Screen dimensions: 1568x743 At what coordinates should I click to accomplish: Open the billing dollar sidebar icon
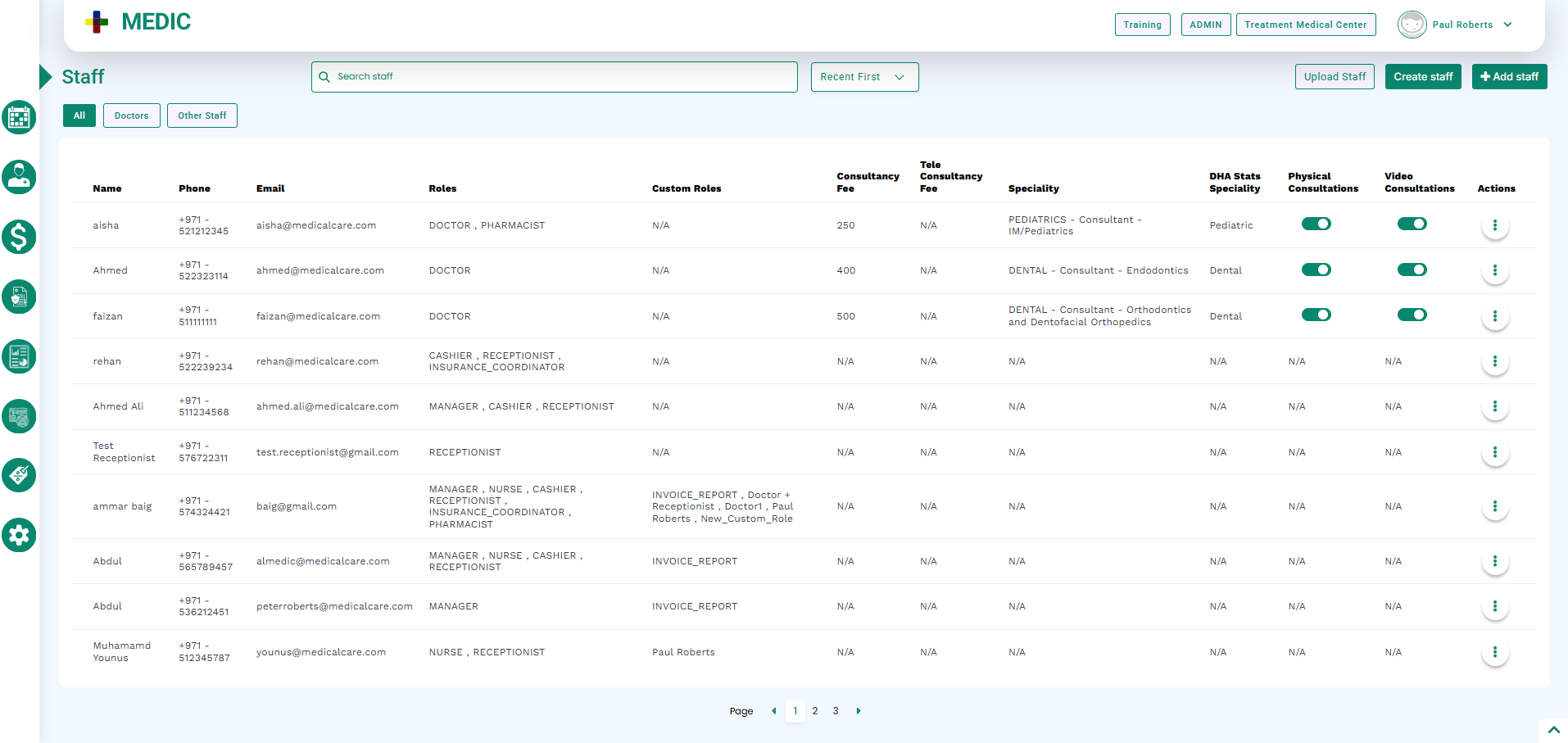19,237
